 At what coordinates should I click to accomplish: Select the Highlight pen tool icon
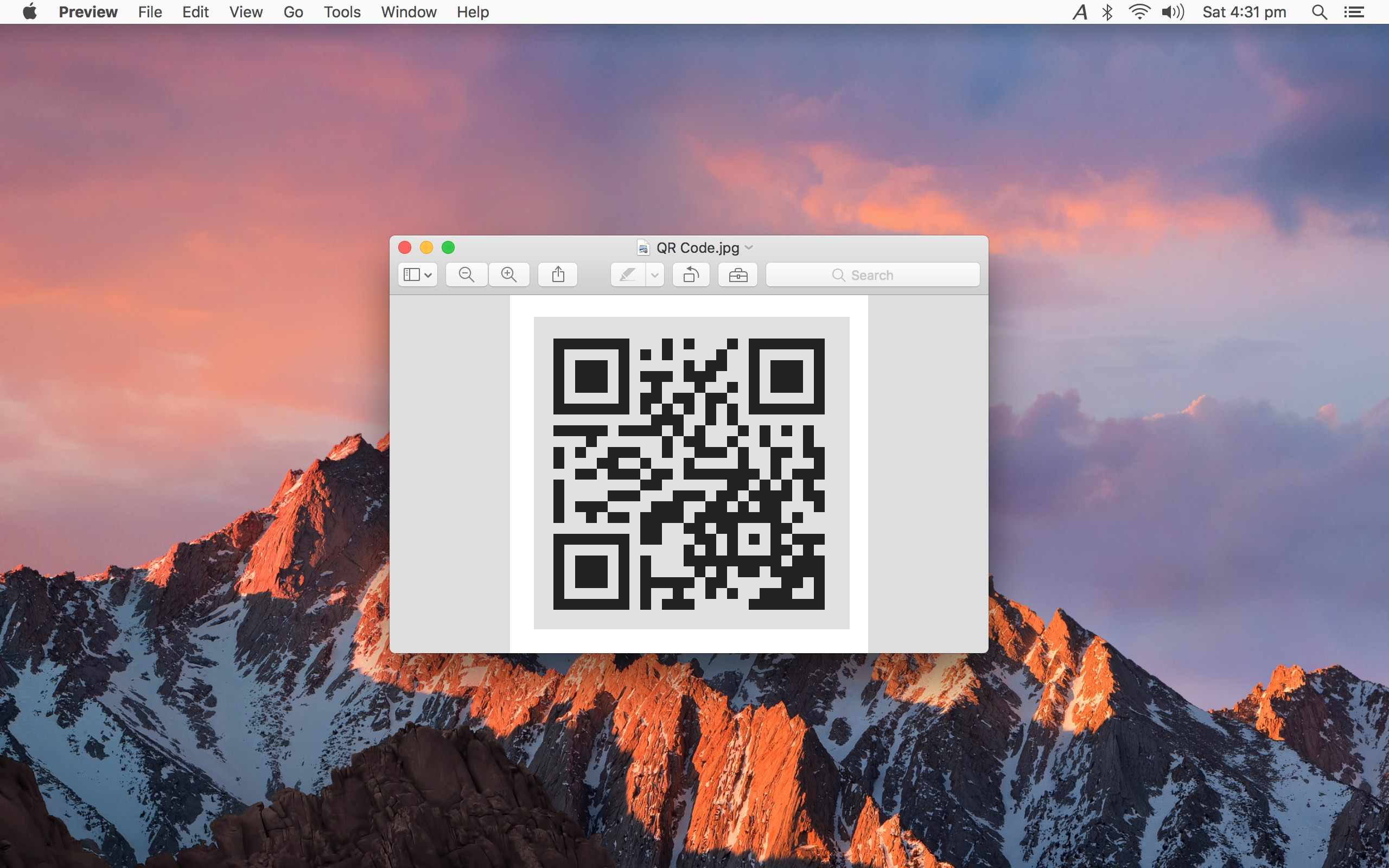click(x=628, y=275)
